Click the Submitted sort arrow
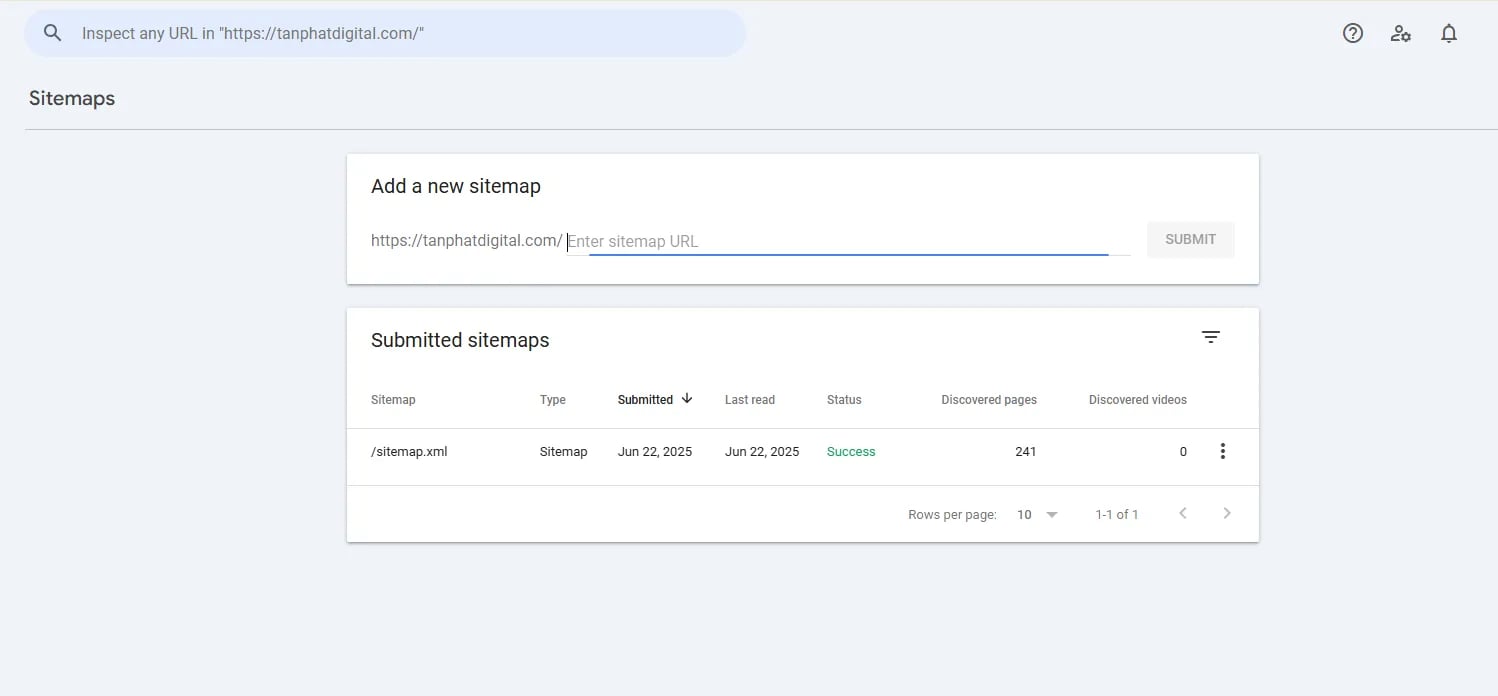This screenshot has height=696, width=1498. [687, 399]
